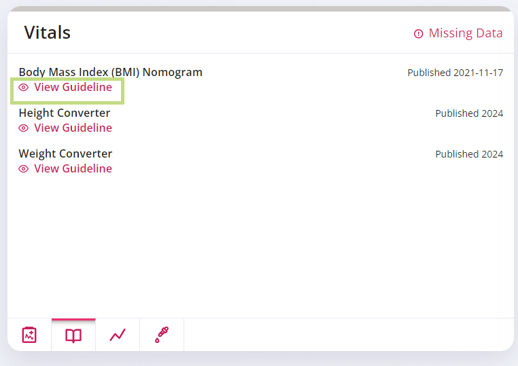The image size is (518, 366).
Task: Click the Vitals panel heading
Action: (47, 33)
